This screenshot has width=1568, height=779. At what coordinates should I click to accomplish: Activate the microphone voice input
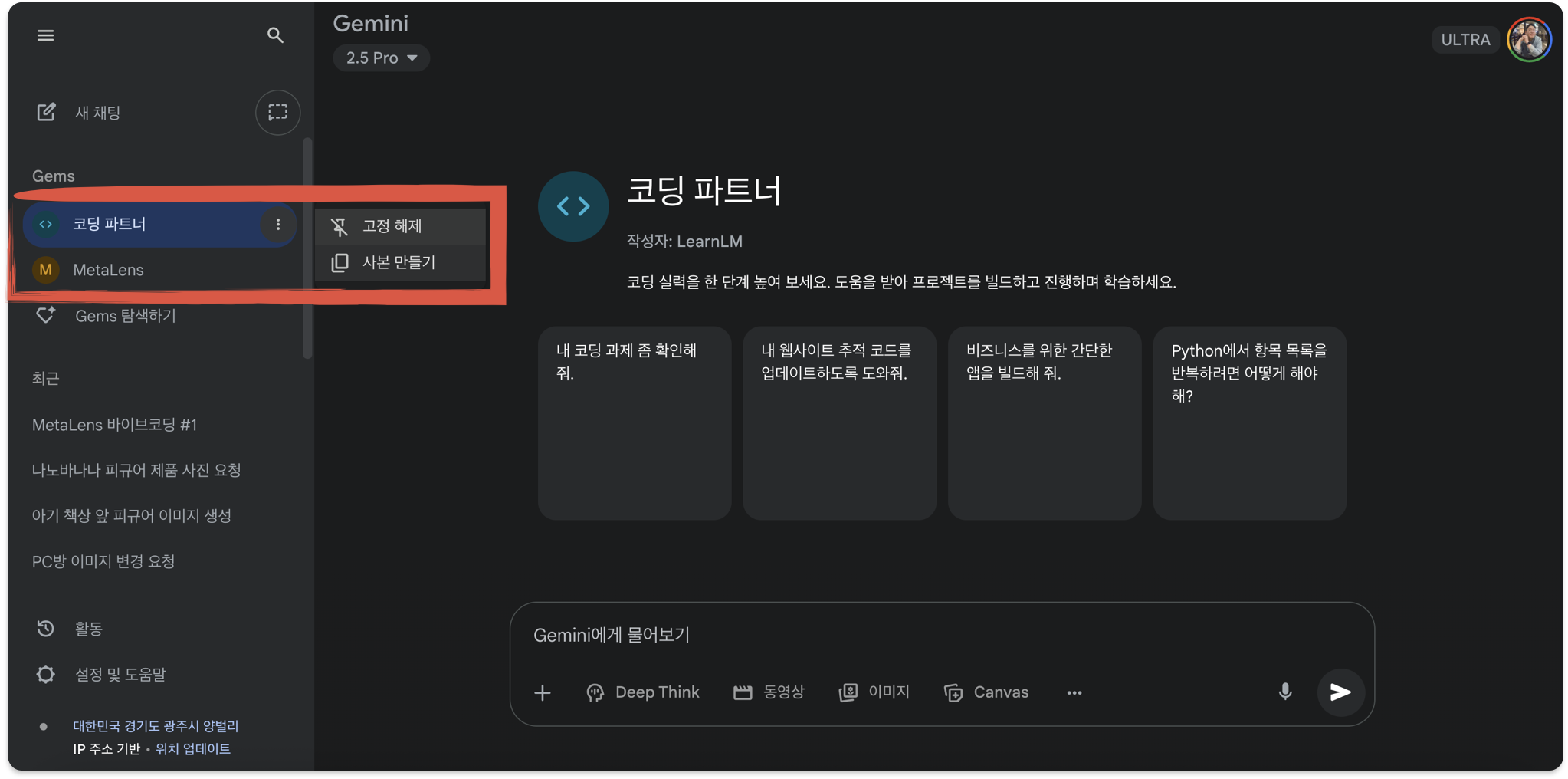click(1285, 692)
